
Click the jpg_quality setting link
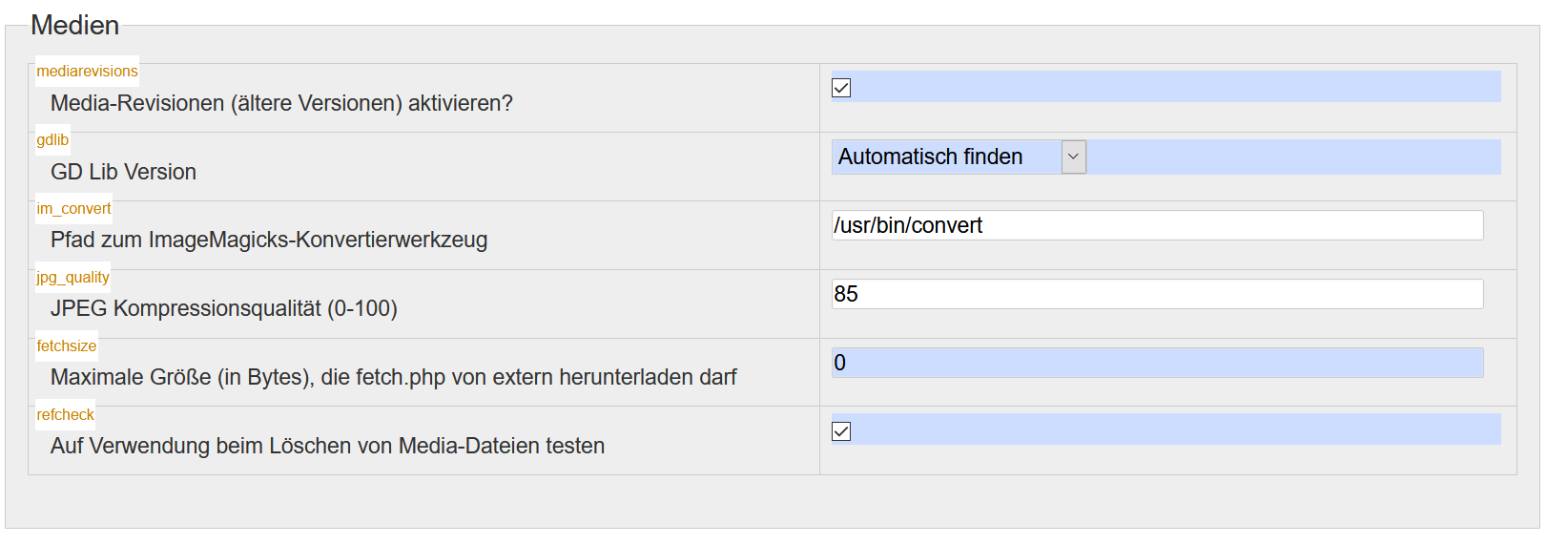[x=72, y=278]
